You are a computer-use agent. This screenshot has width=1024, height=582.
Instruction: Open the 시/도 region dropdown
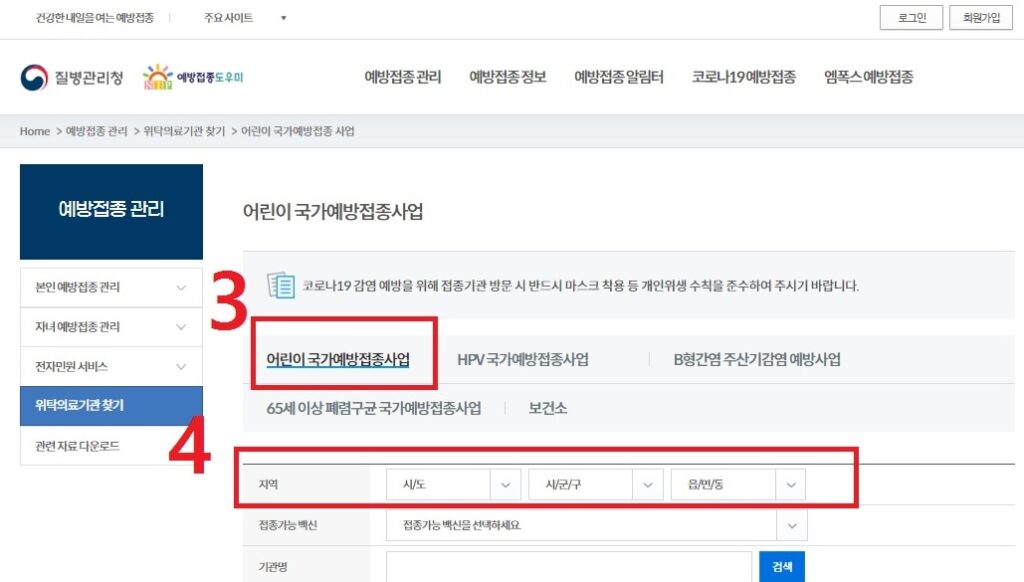point(453,485)
